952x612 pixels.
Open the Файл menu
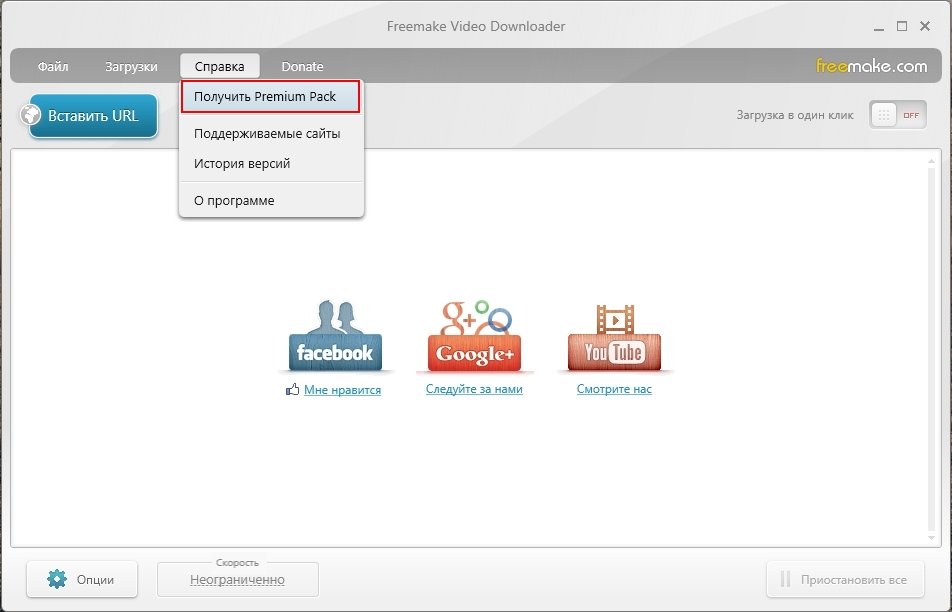(x=53, y=66)
